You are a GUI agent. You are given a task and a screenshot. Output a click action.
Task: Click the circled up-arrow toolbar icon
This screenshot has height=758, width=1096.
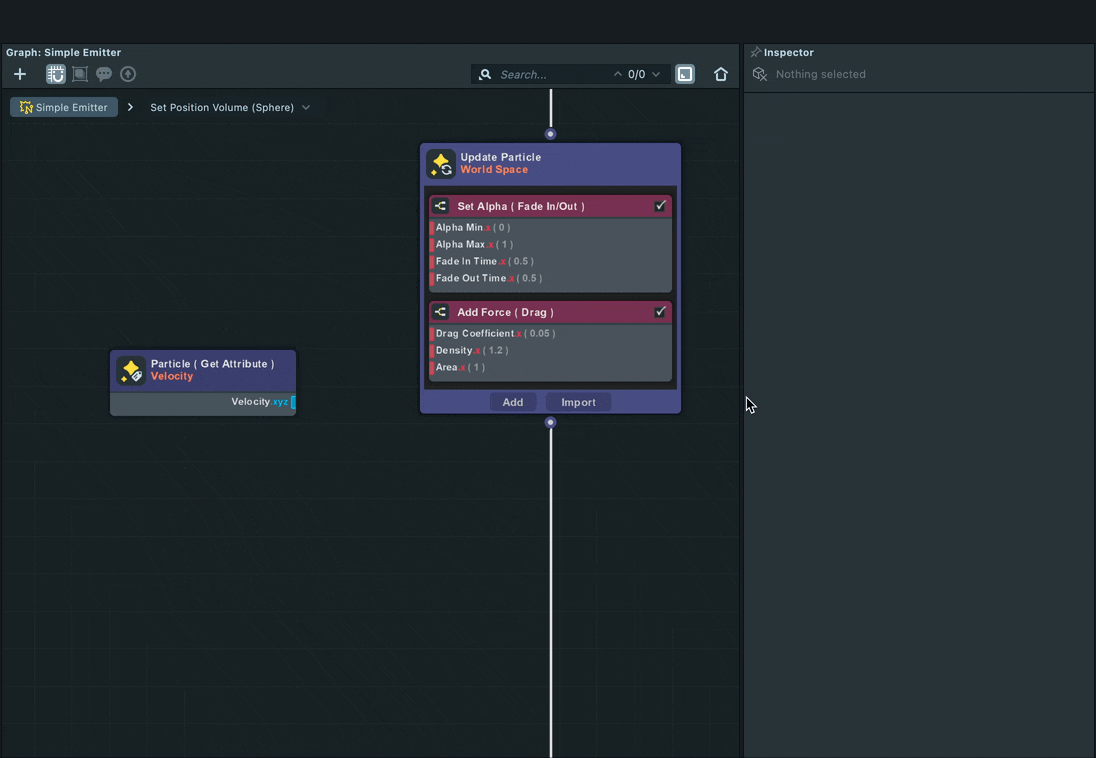coord(128,74)
